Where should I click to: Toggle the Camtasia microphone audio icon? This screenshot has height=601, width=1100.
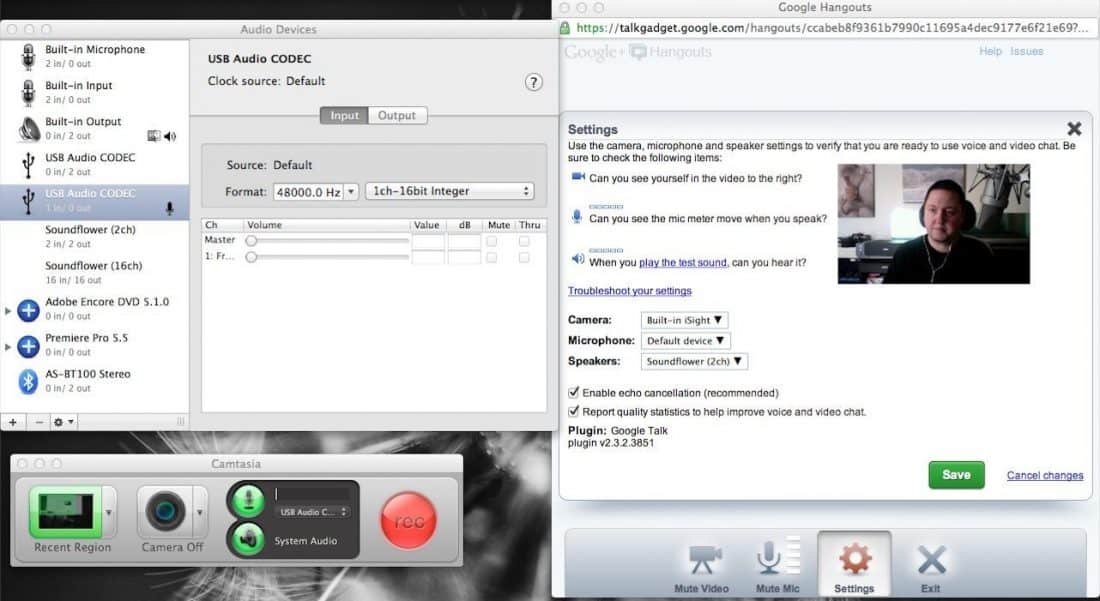(x=246, y=499)
